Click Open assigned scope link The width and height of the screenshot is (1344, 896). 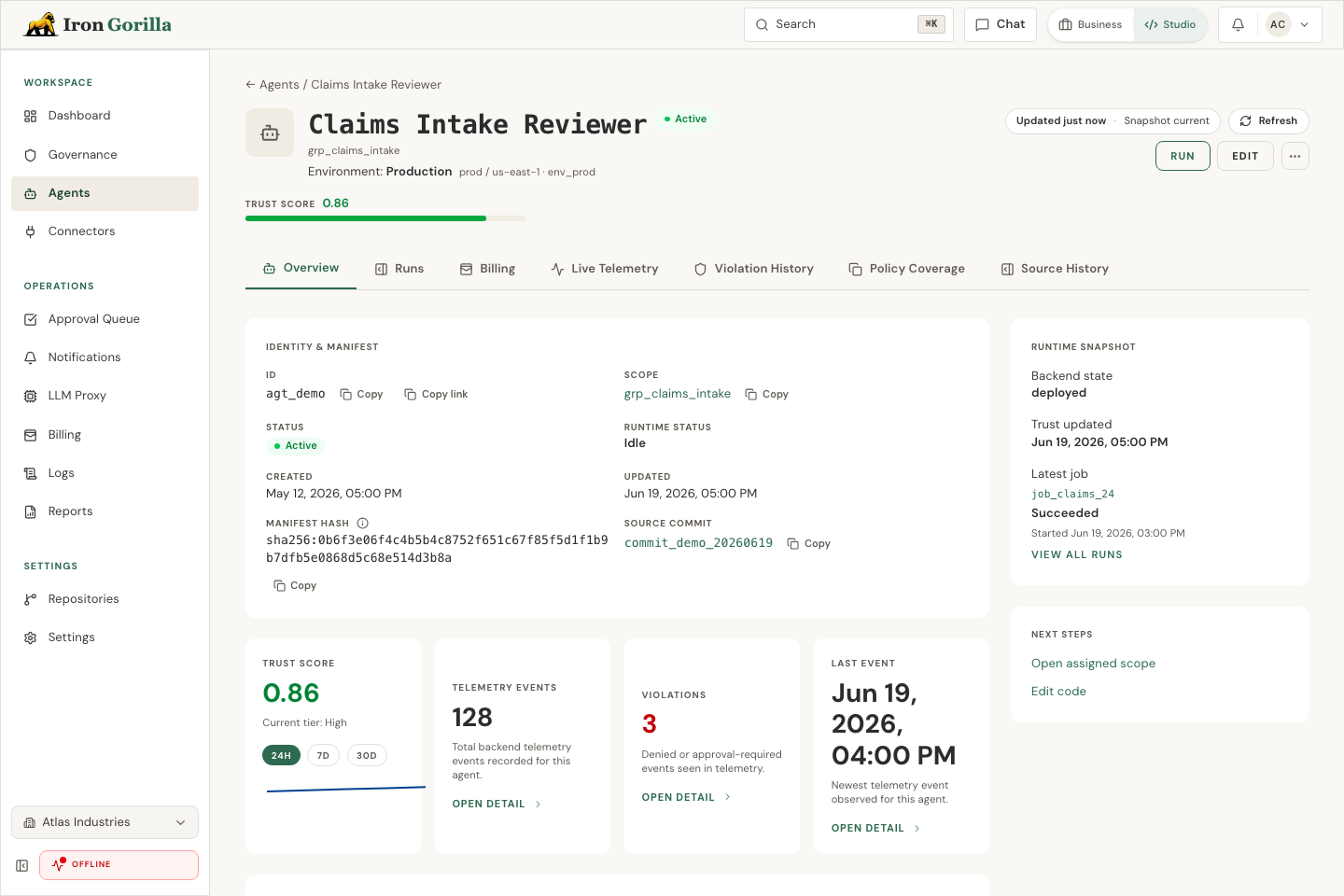click(x=1093, y=664)
